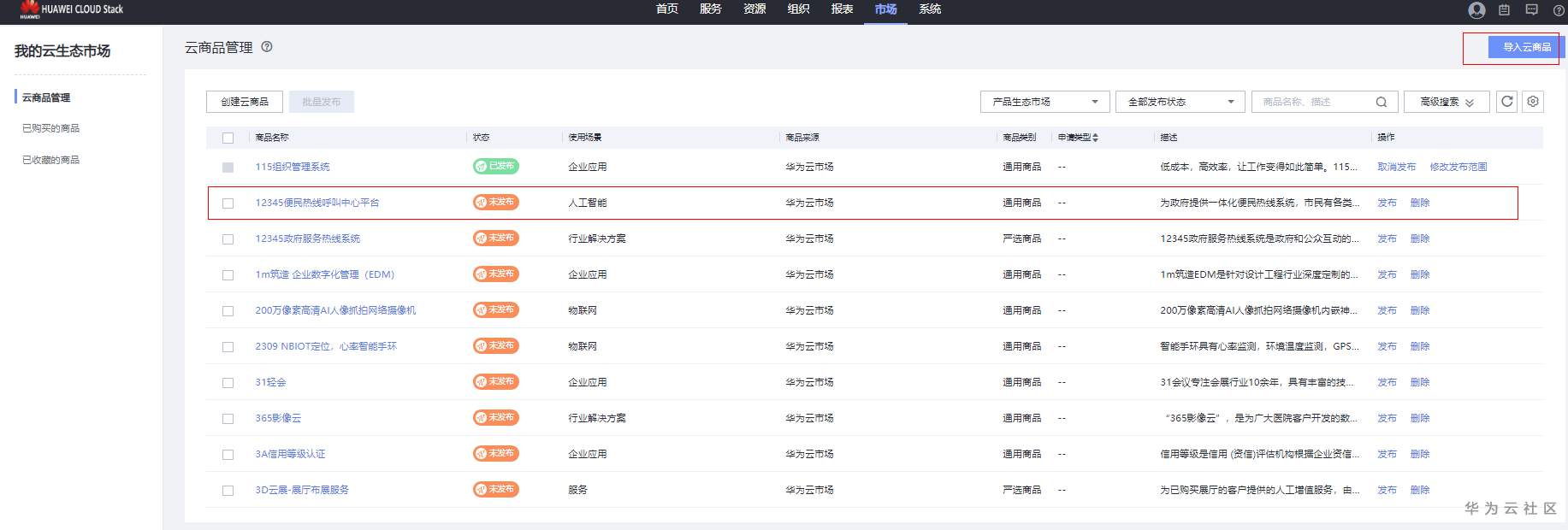
Task: Click 删除 for 3D云展-展厅布展服务
Action: coord(1420,490)
